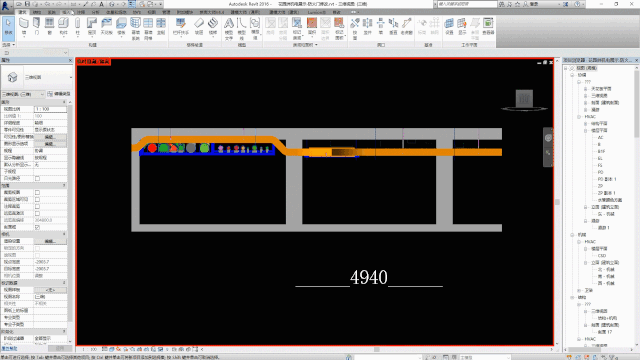The image size is (640, 360).
Task: Select the Model Text tool
Action: point(229,28)
